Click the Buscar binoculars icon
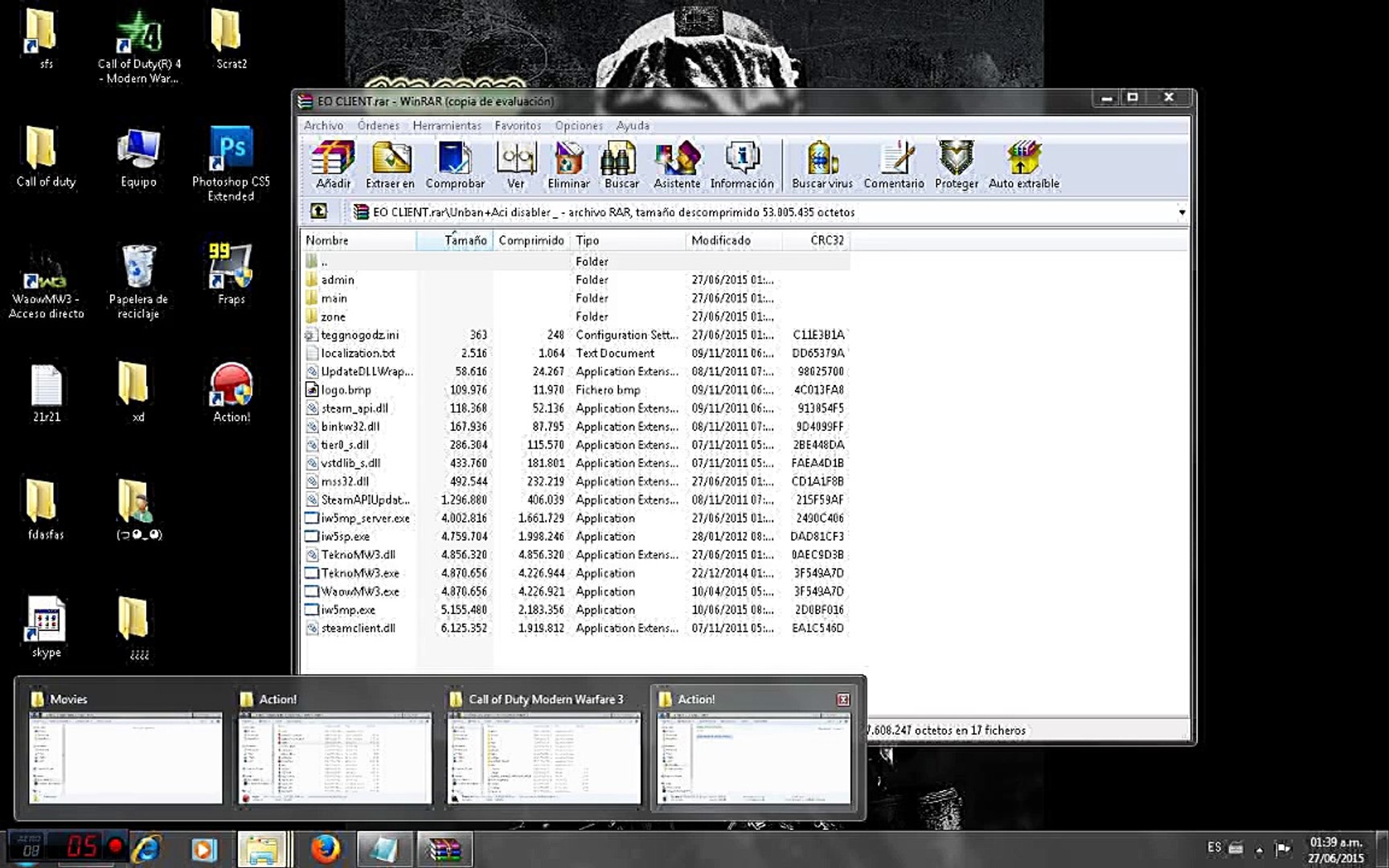The image size is (1389, 868). (621, 165)
